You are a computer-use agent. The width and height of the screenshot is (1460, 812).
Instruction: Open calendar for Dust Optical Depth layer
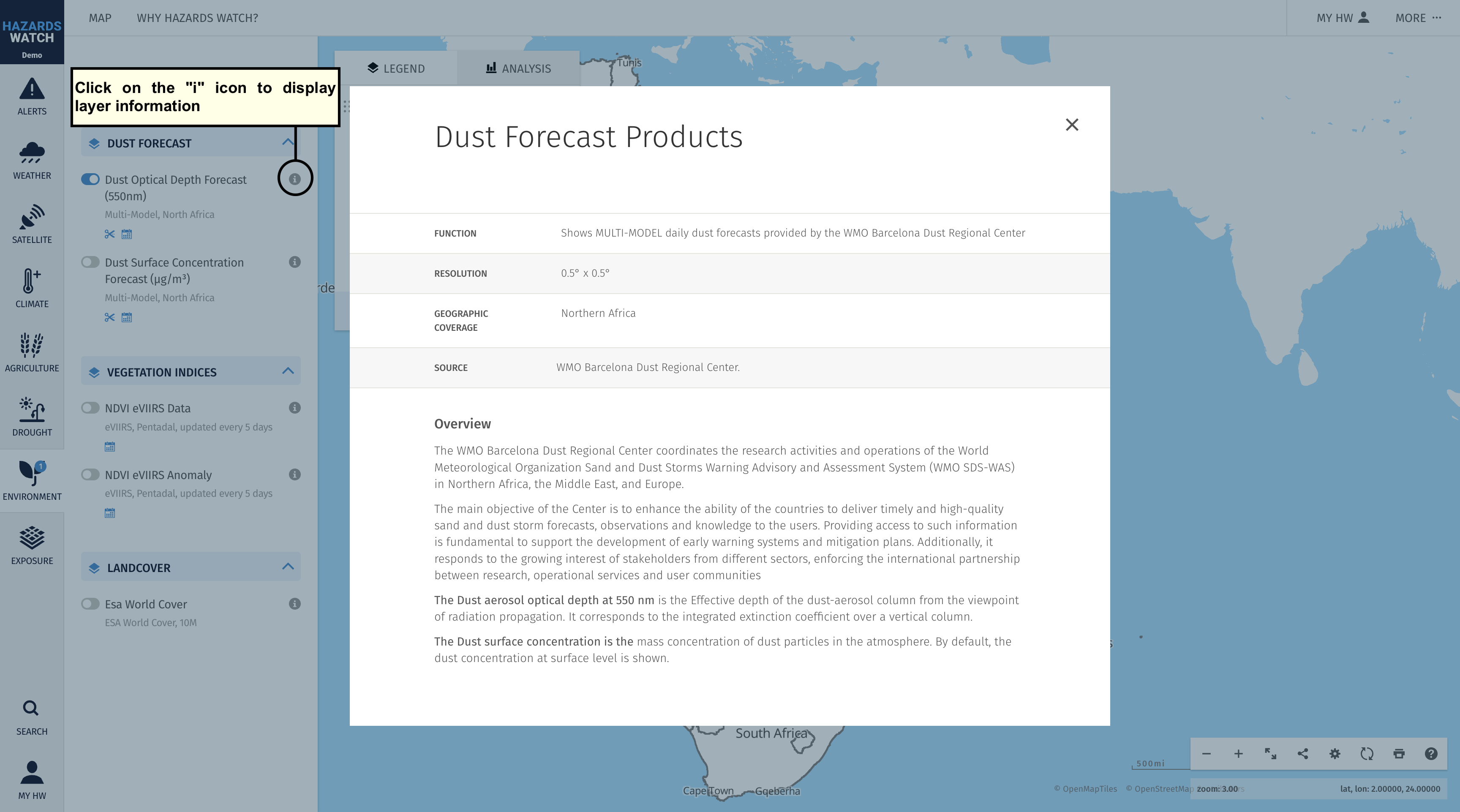(127, 234)
